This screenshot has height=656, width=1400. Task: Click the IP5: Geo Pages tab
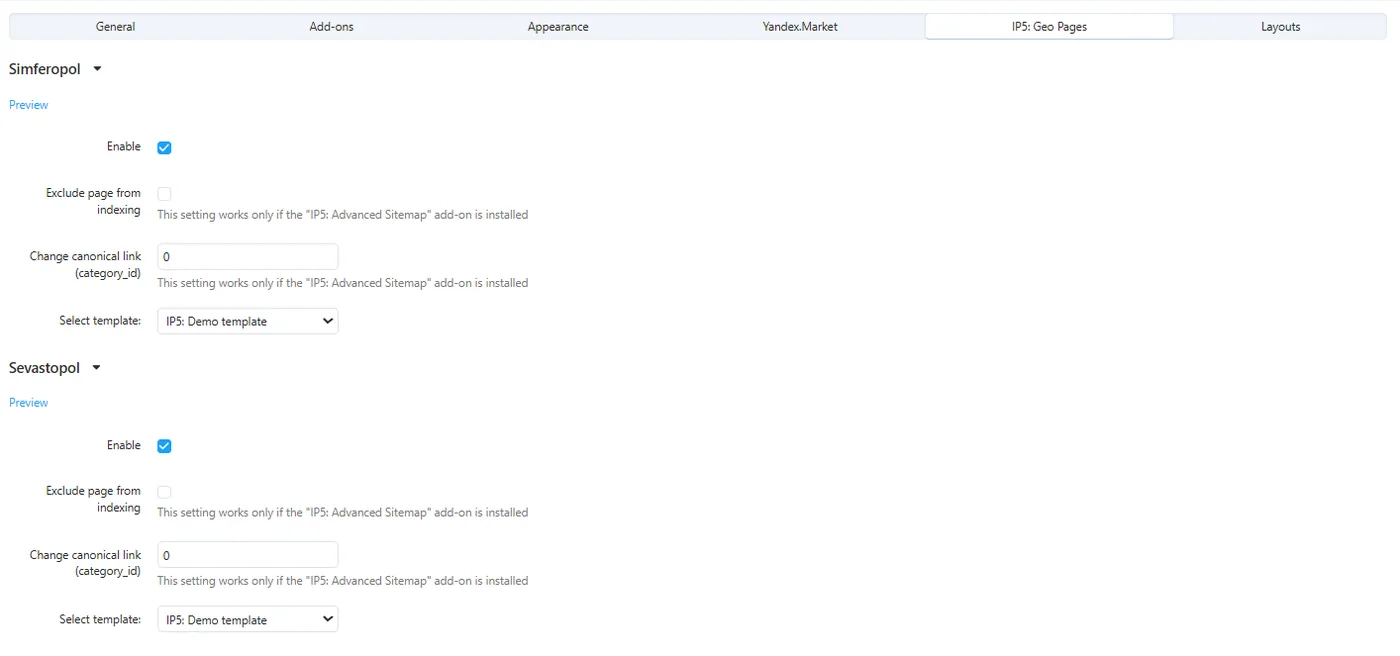1049,27
